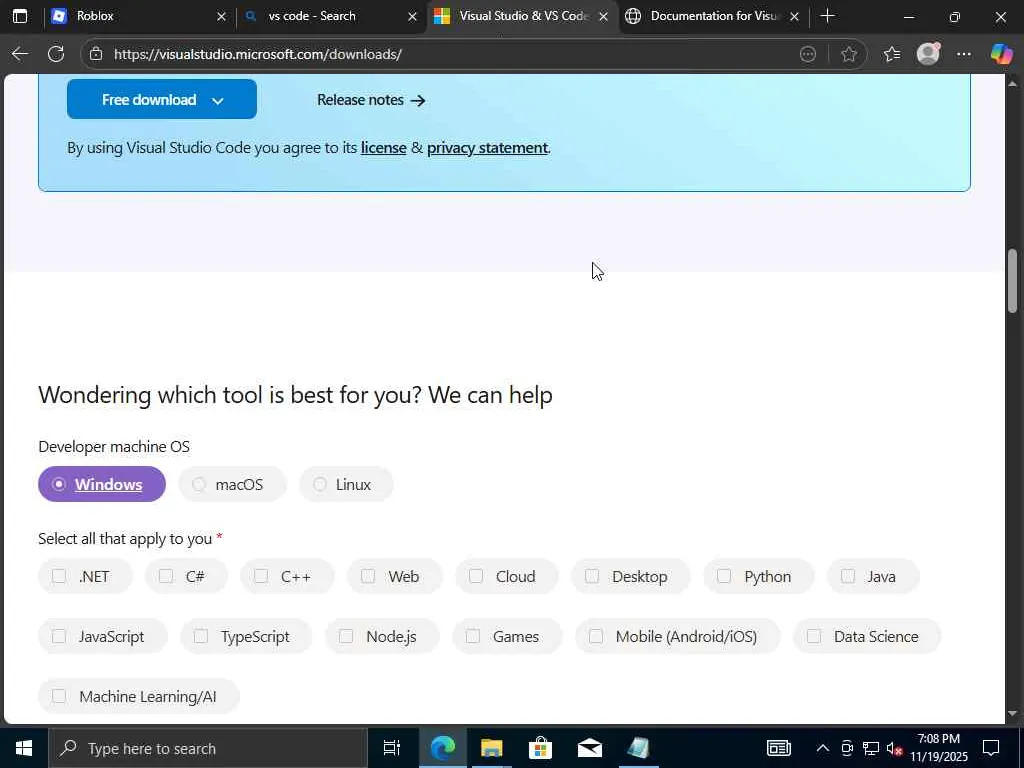Open Settings and more ellipsis menu
Screen dimensions: 1024x768
point(964,54)
